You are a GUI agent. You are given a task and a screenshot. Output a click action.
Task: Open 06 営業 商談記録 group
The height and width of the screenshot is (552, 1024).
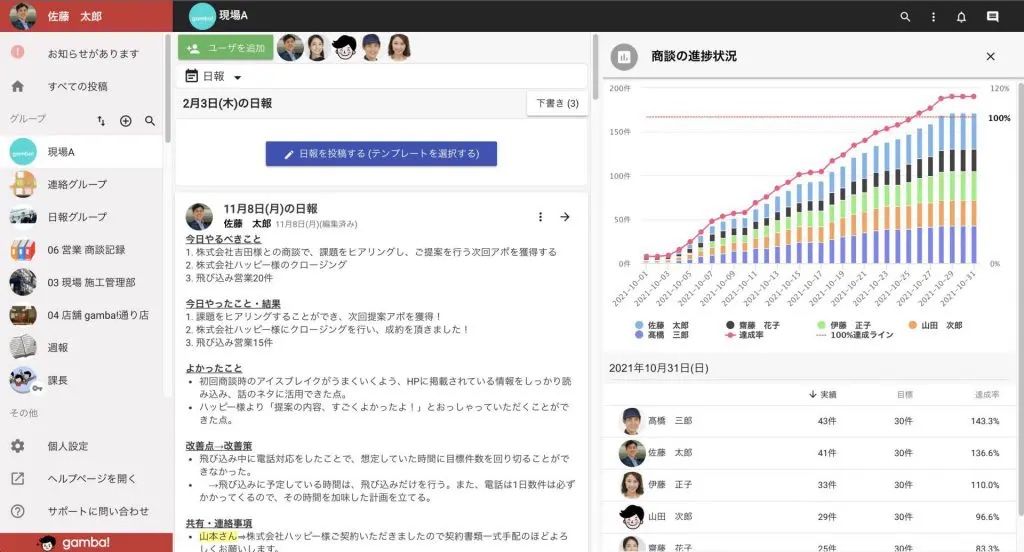click(x=82, y=250)
